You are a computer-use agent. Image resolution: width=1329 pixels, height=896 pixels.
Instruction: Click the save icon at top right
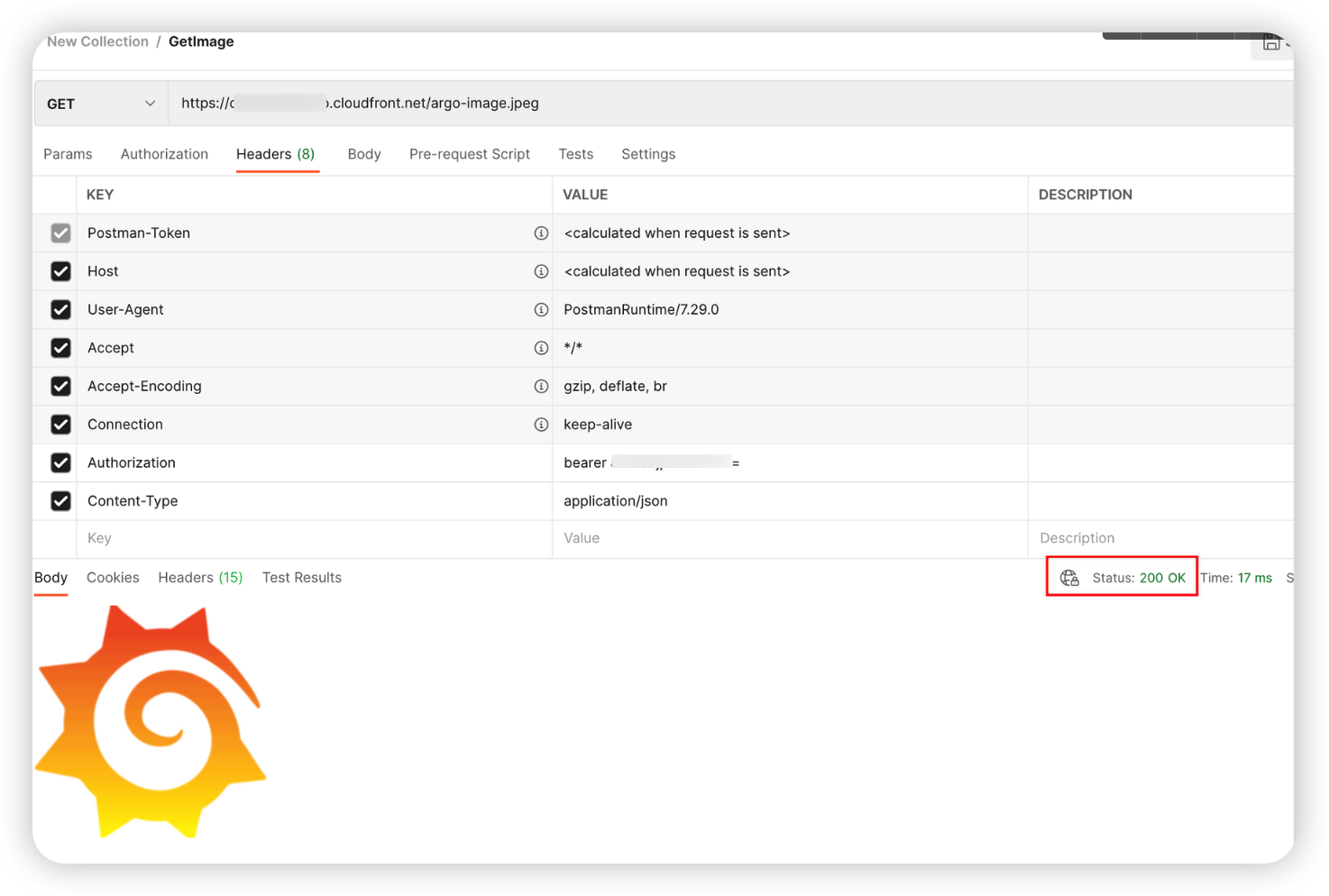coord(1271,42)
